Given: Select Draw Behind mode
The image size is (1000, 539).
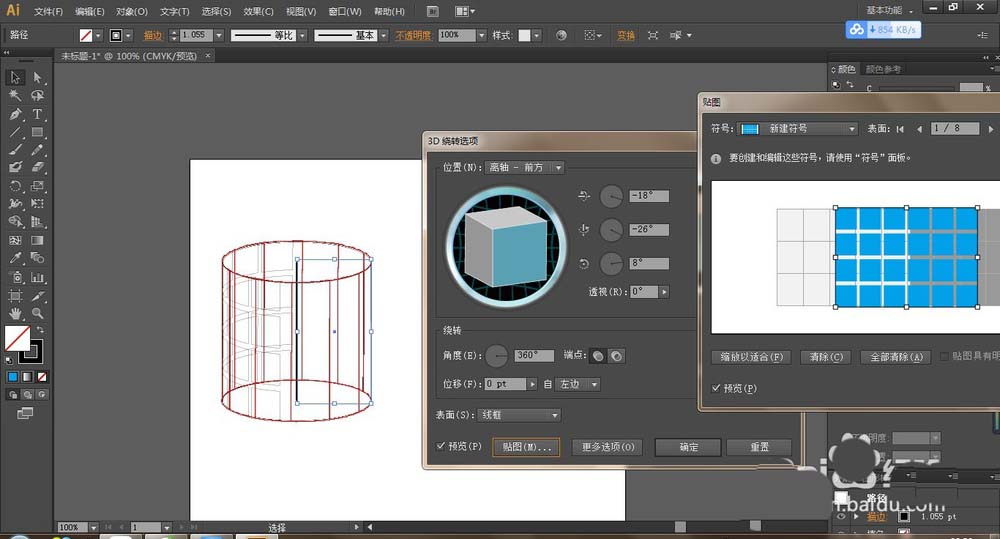Looking at the screenshot, I should (x=27, y=395).
